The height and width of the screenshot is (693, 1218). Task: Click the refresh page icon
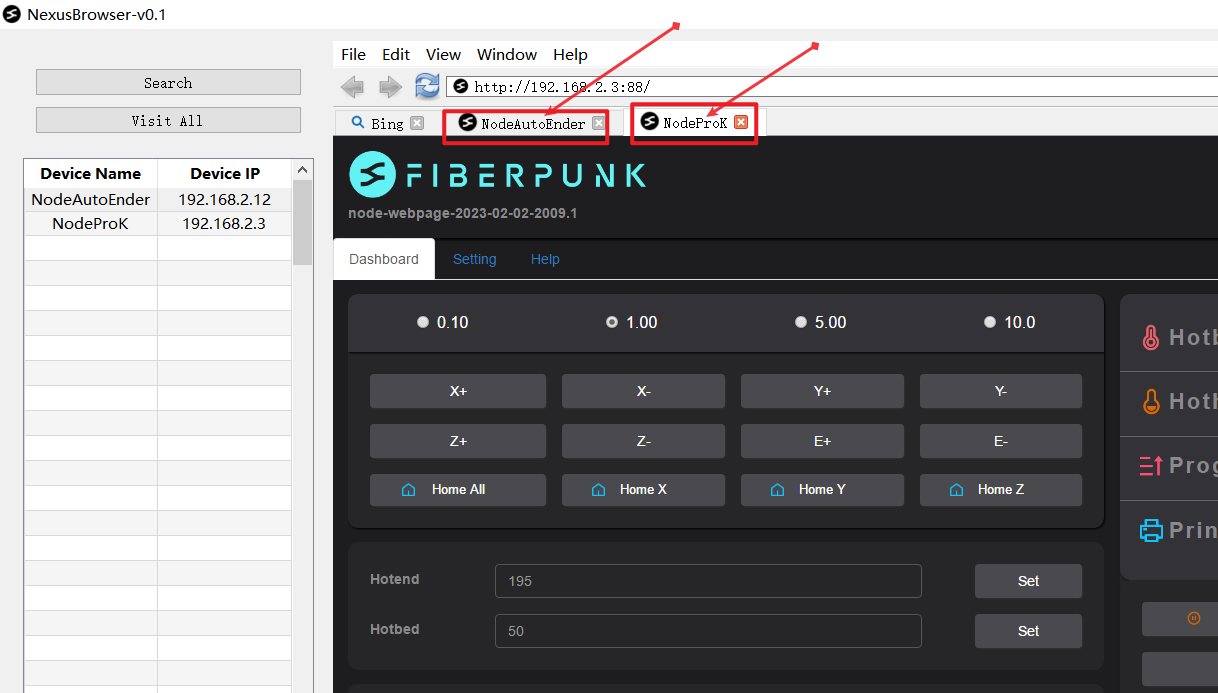click(x=427, y=86)
